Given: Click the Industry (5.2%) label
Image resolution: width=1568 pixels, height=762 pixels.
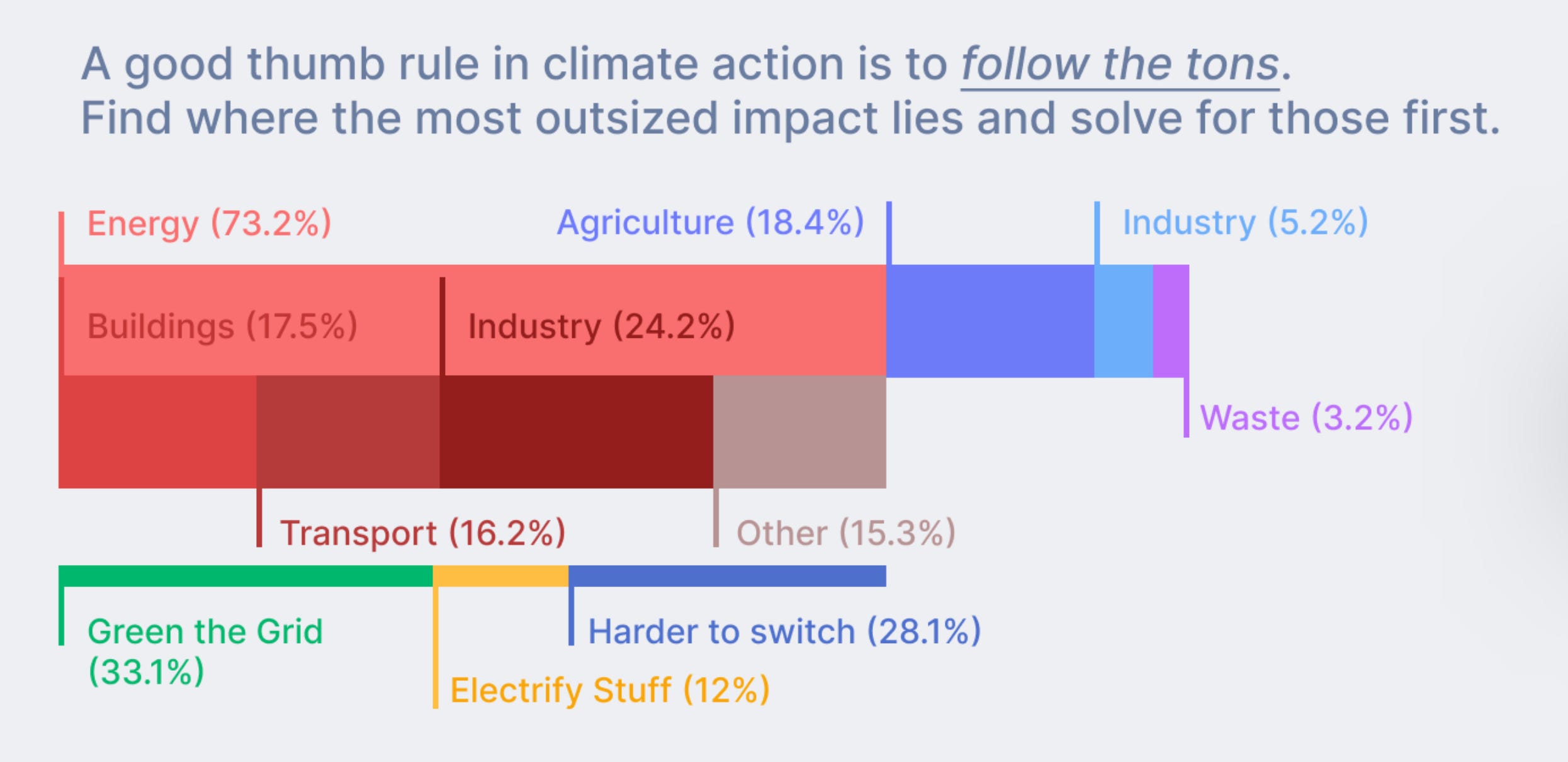Looking at the screenshot, I should 1245,222.
